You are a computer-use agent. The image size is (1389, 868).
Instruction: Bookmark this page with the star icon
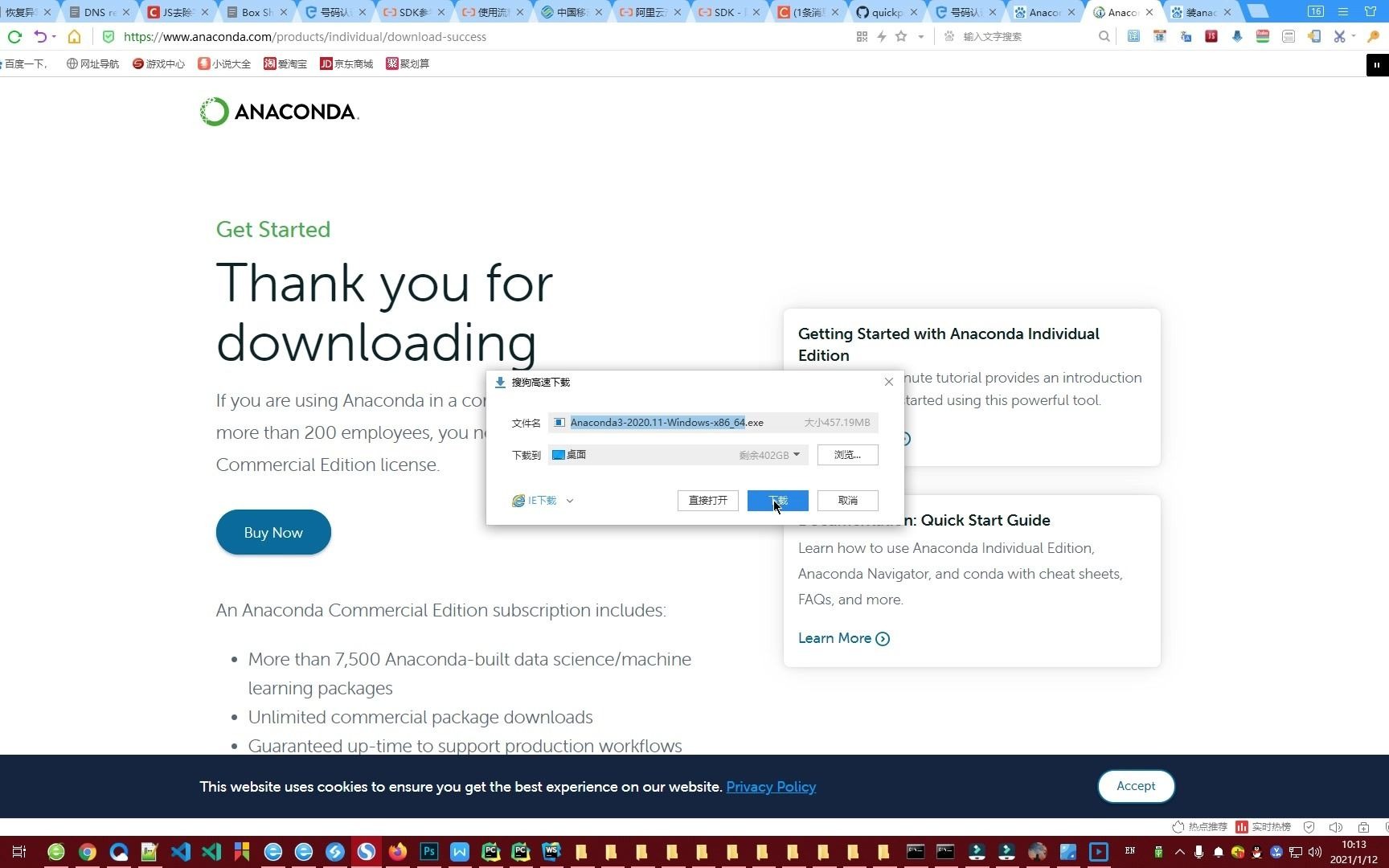tap(901, 36)
